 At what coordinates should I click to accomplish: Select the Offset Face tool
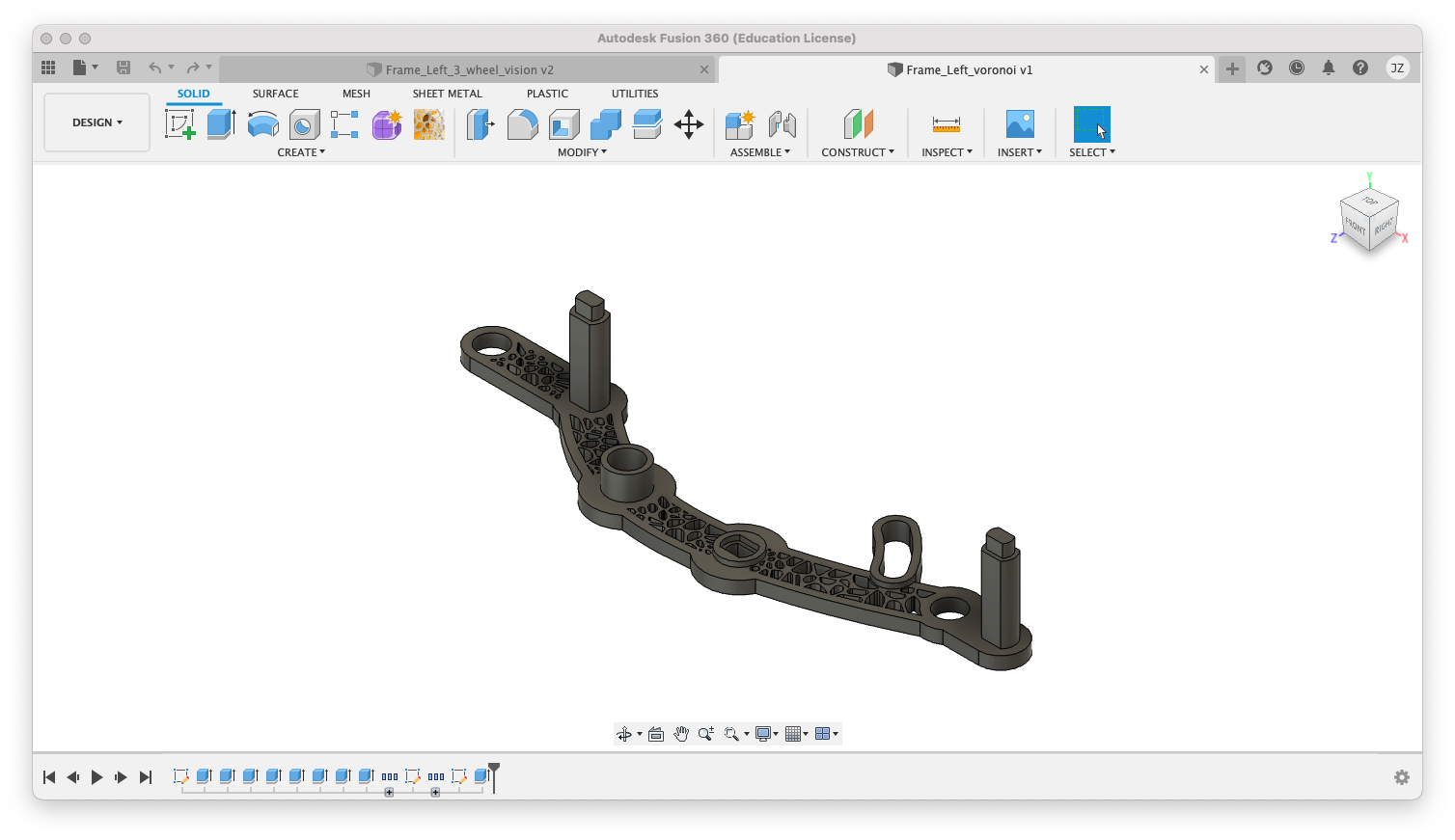[x=647, y=124]
